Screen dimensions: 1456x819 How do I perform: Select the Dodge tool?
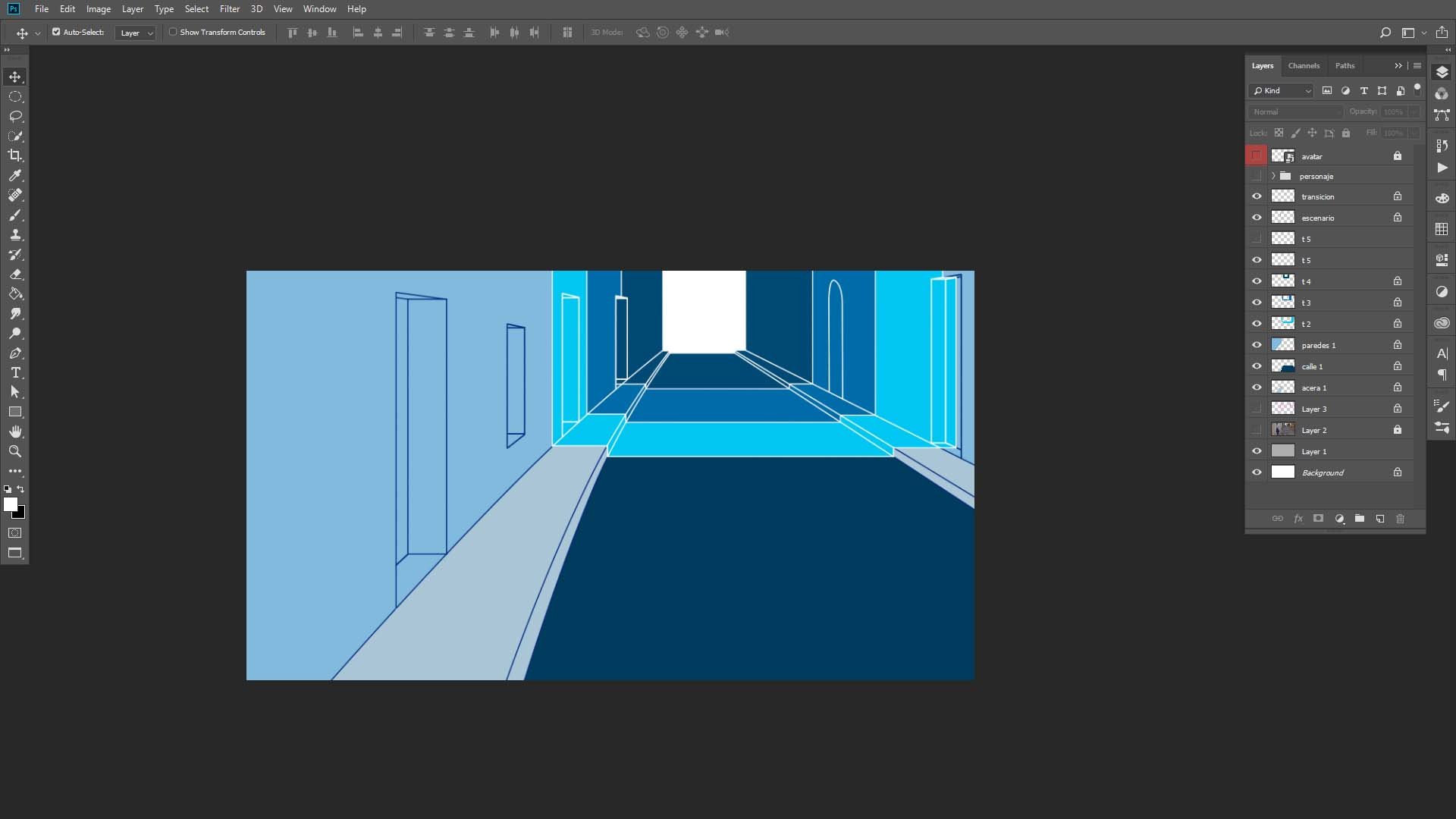tap(15, 333)
